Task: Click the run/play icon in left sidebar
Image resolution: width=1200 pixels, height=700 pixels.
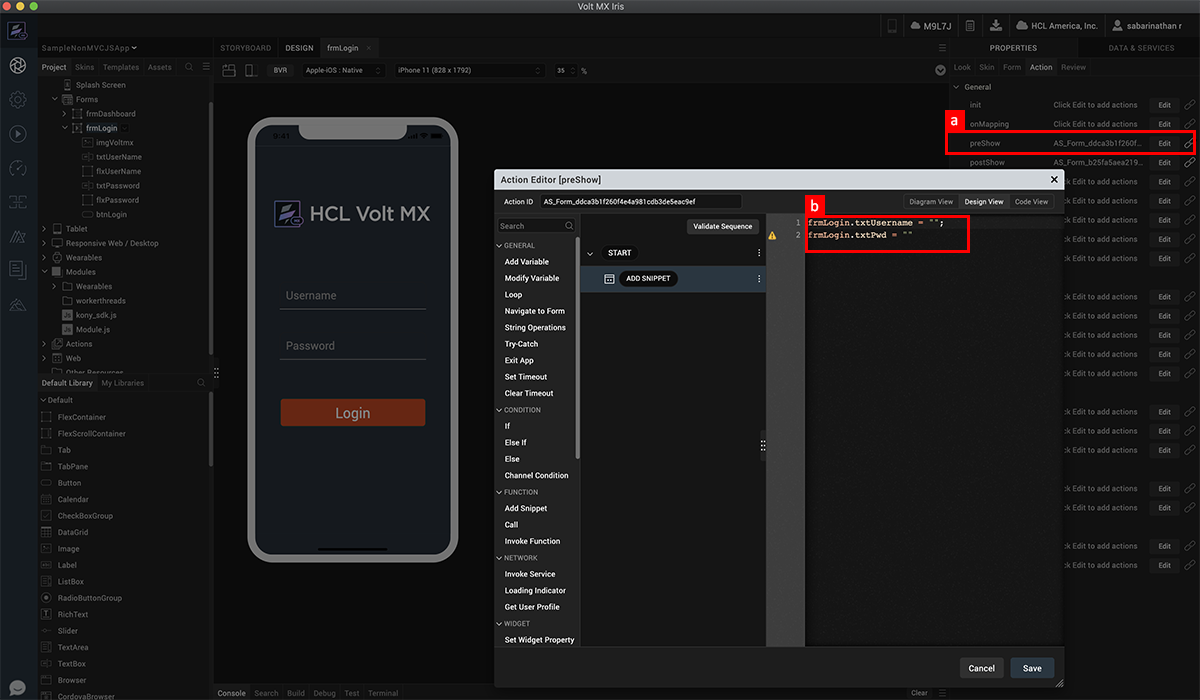Action: tap(17, 133)
